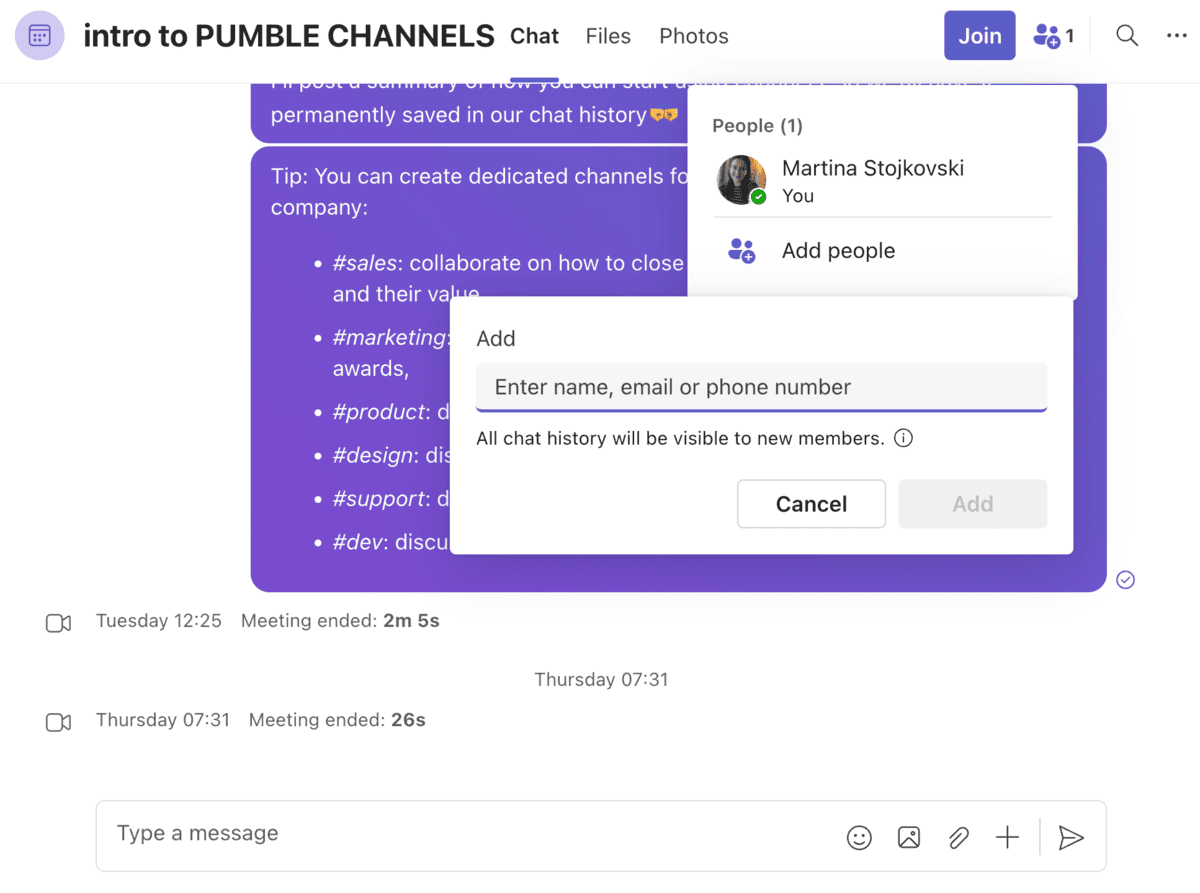The width and height of the screenshot is (1200, 893).
Task: Click the paperclip attach file icon
Action: [x=958, y=837]
